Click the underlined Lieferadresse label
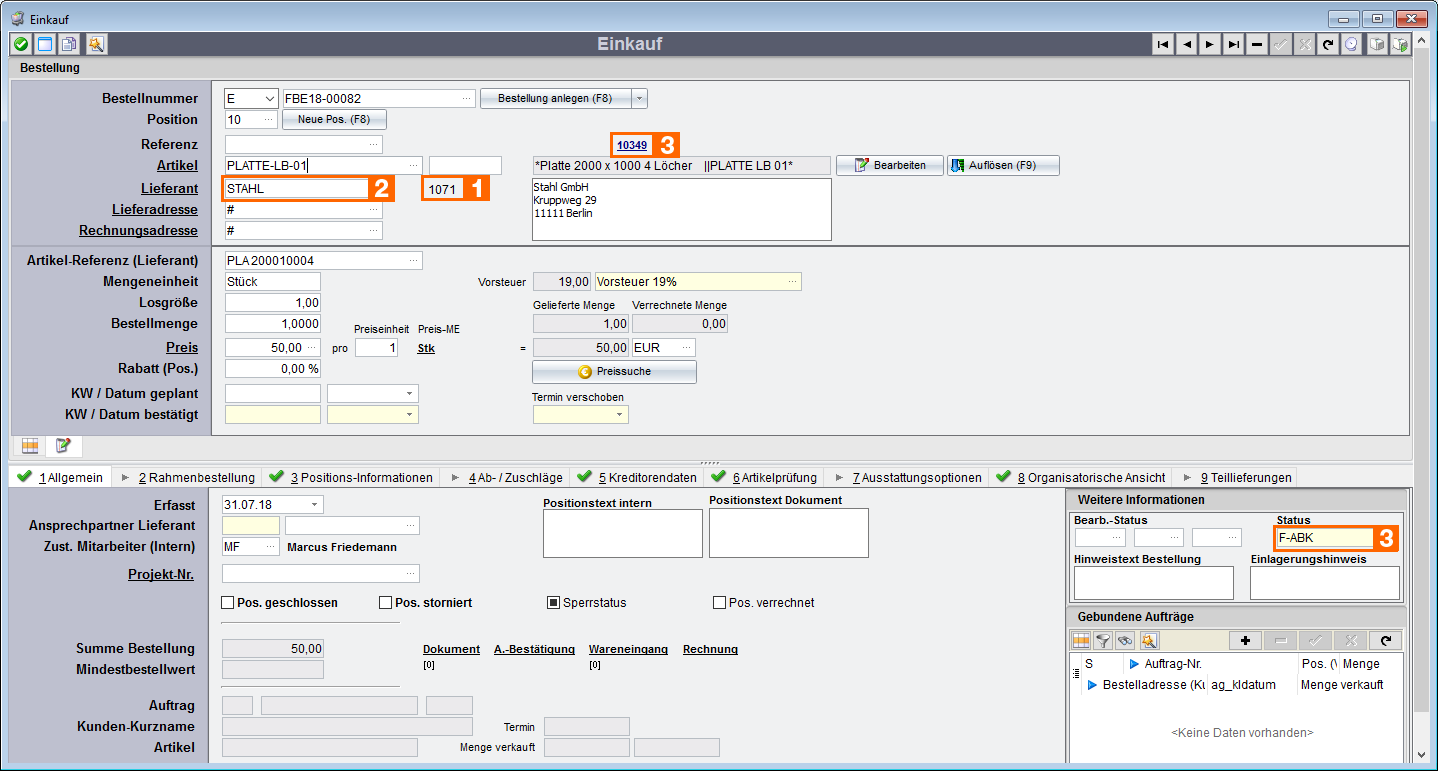1438x771 pixels. (x=155, y=210)
